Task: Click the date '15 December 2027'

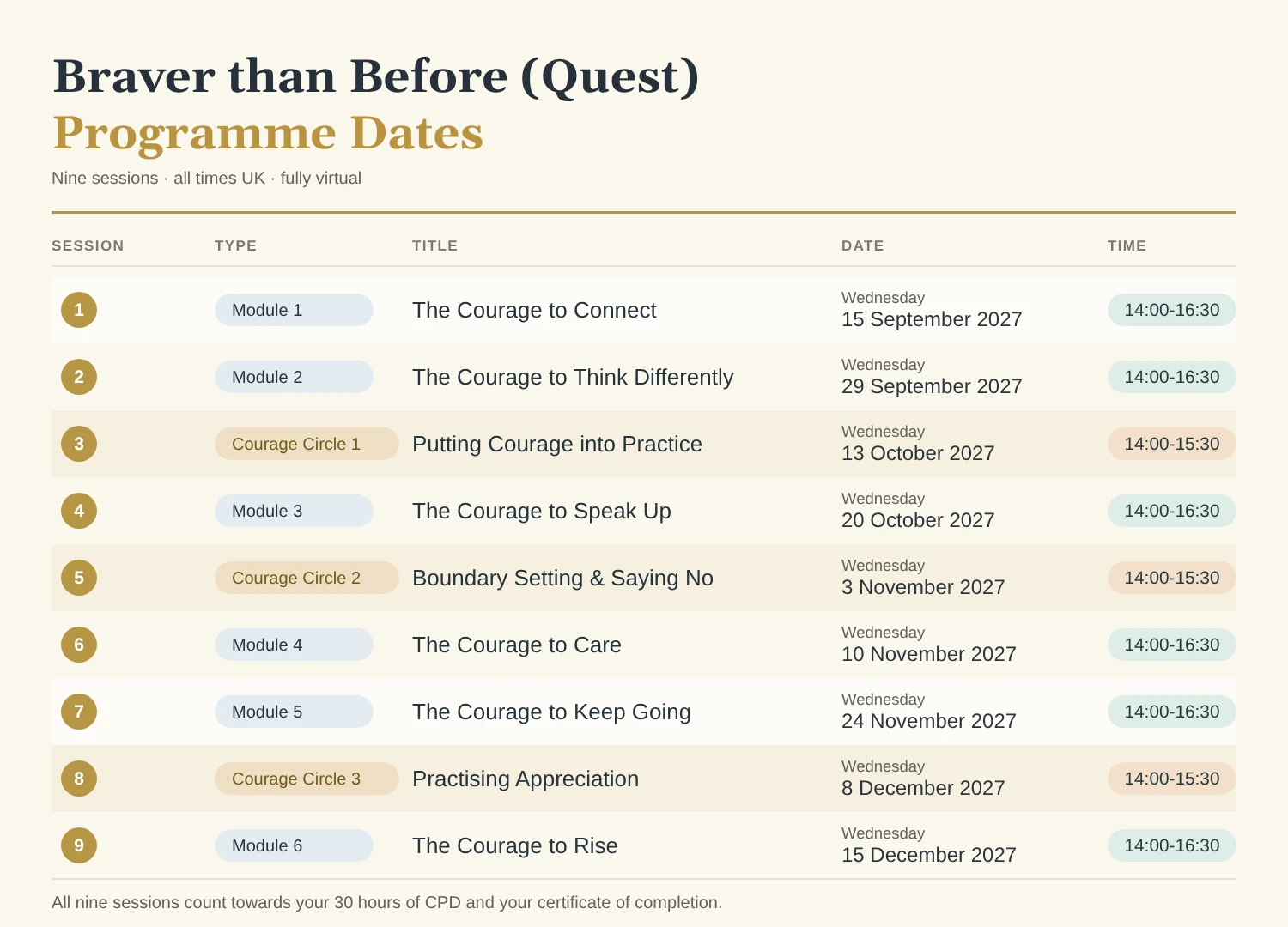Action: pos(929,855)
